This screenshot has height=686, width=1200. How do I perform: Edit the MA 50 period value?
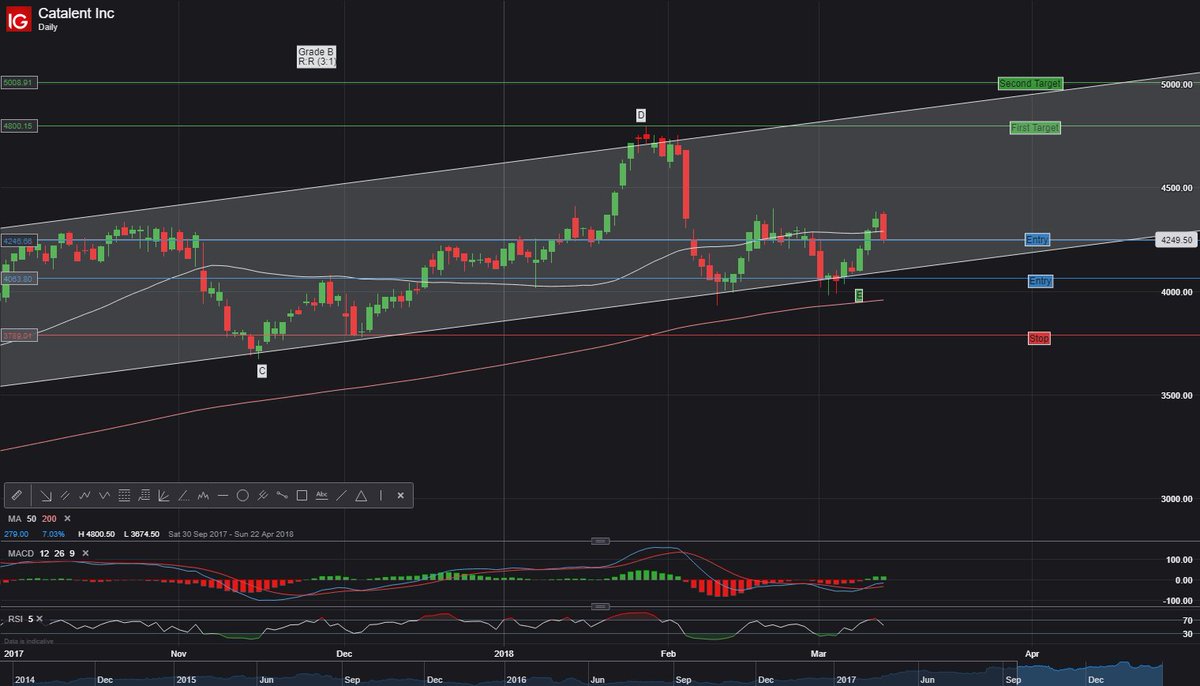click(x=30, y=519)
